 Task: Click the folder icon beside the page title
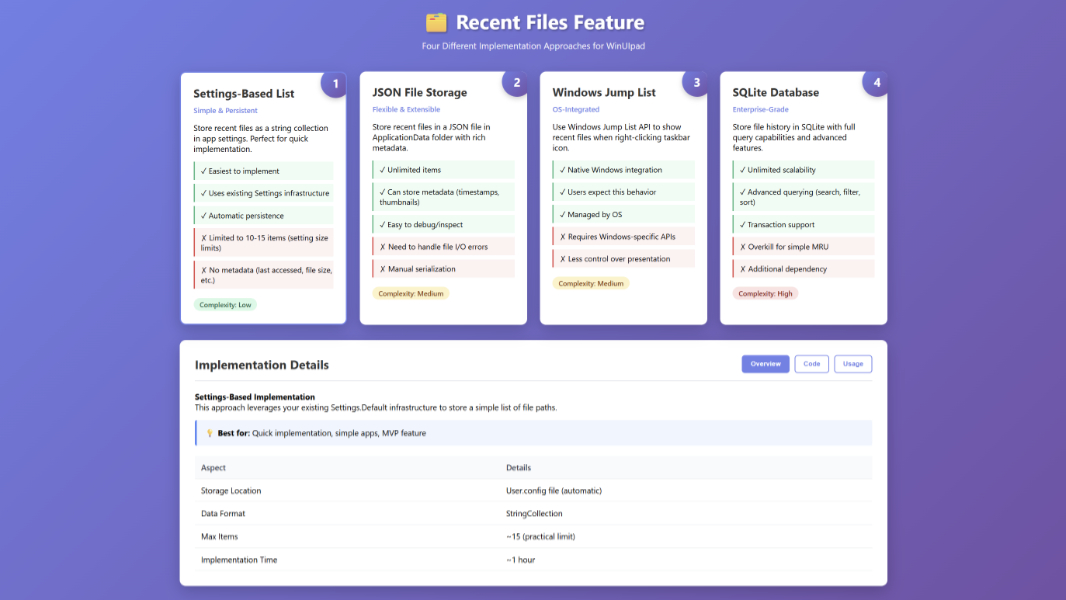coord(435,22)
